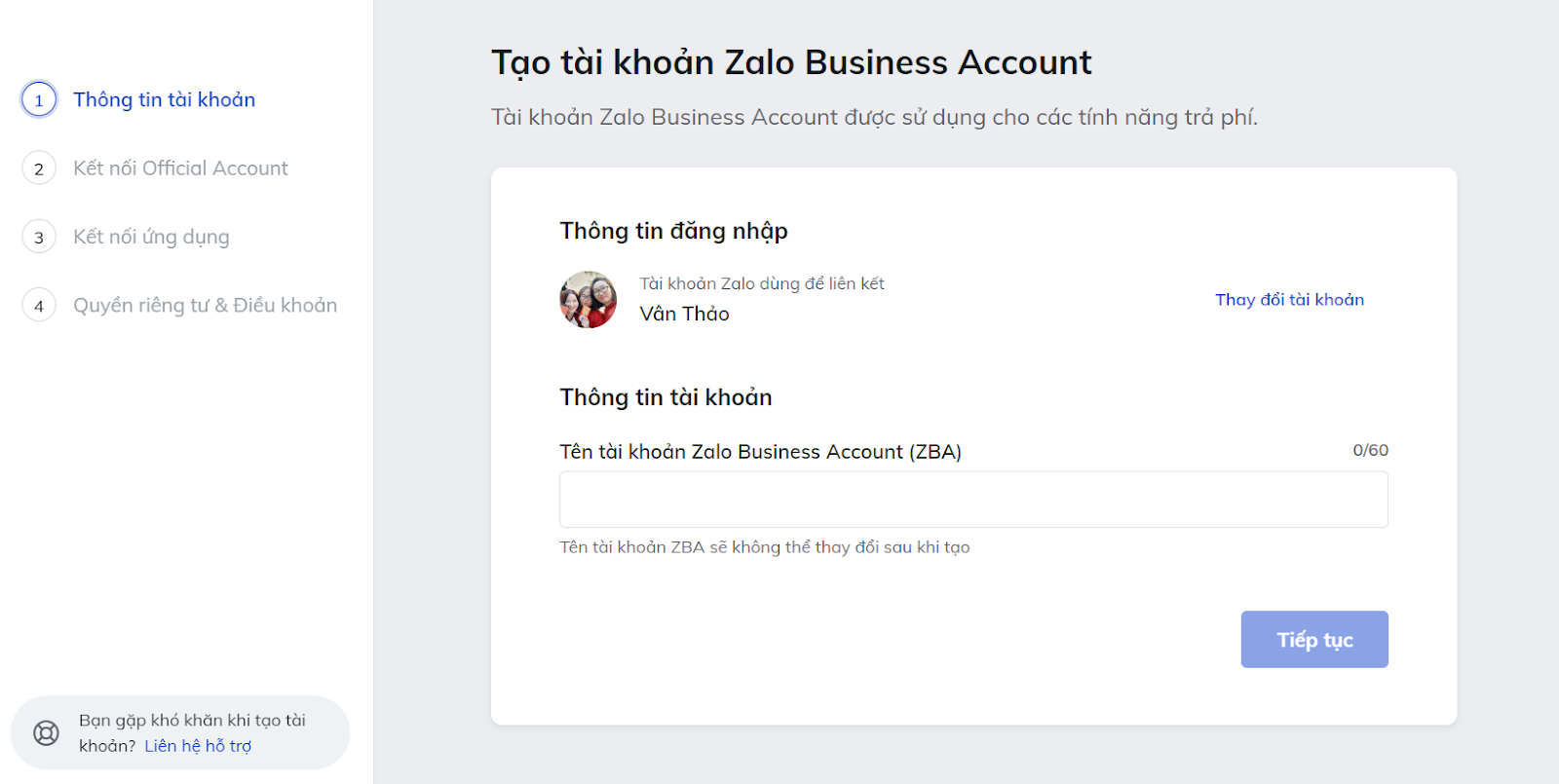Click the Tên tài khoản ZBA field label

tap(760, 452)
